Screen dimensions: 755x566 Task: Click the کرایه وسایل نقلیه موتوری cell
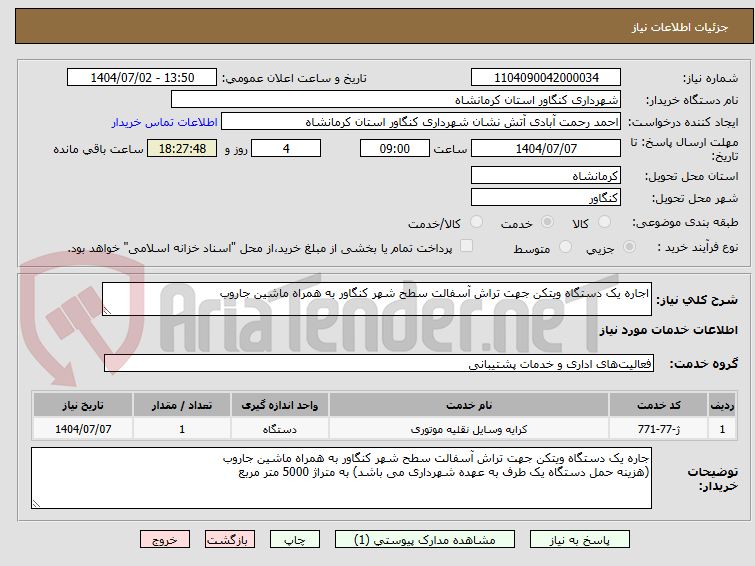[x=469, y=429]
